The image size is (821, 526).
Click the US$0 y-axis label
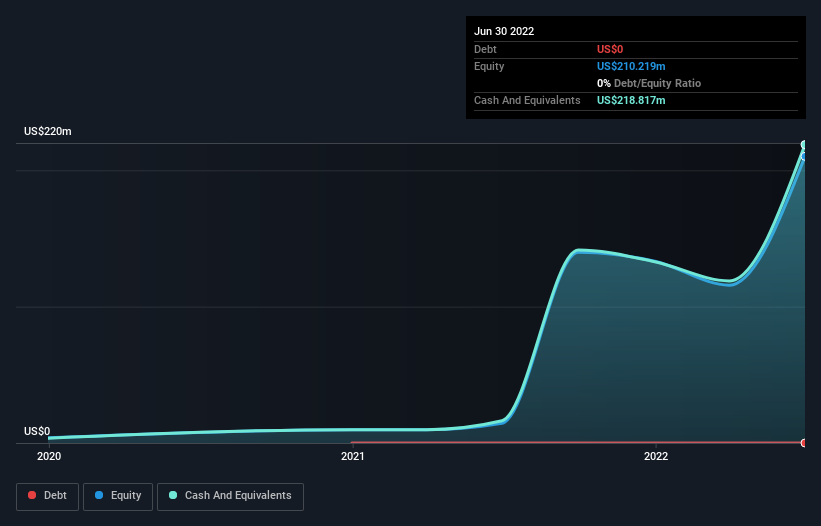pos(37,431)
